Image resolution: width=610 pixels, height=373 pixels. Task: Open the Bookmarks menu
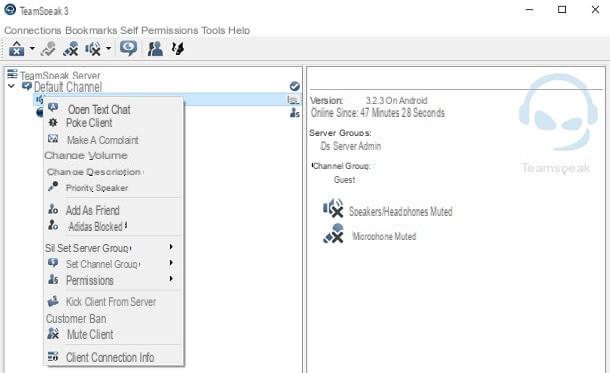click(91, 30)
